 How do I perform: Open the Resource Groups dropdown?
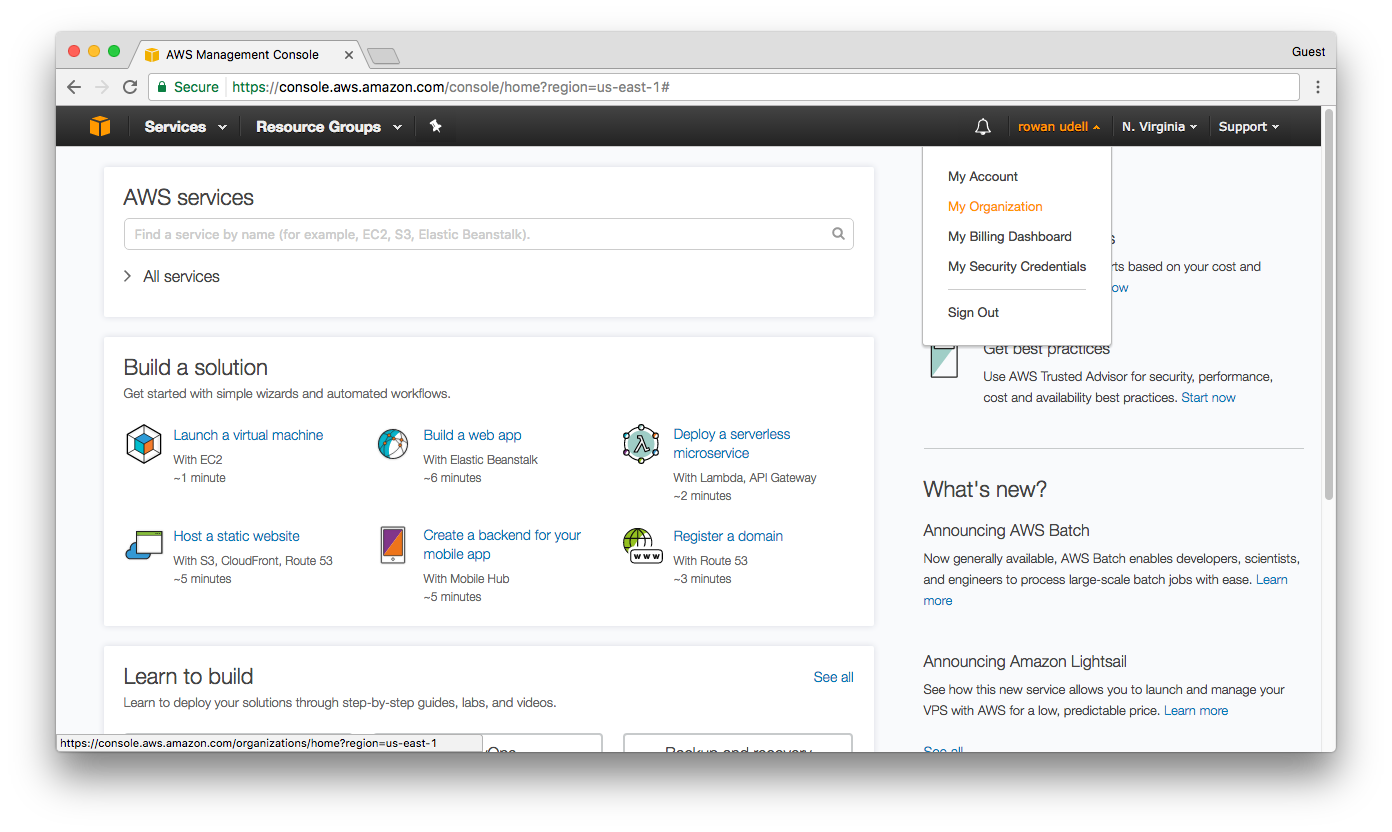329,127
